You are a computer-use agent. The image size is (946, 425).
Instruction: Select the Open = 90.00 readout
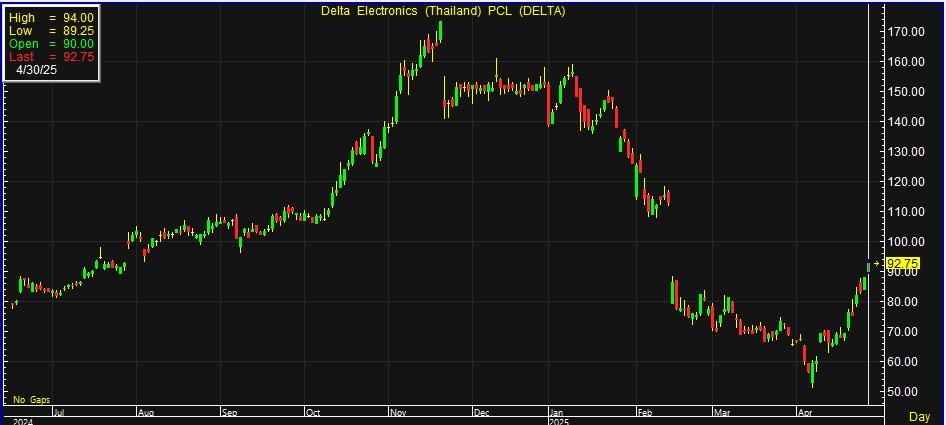tap(51, 43)
